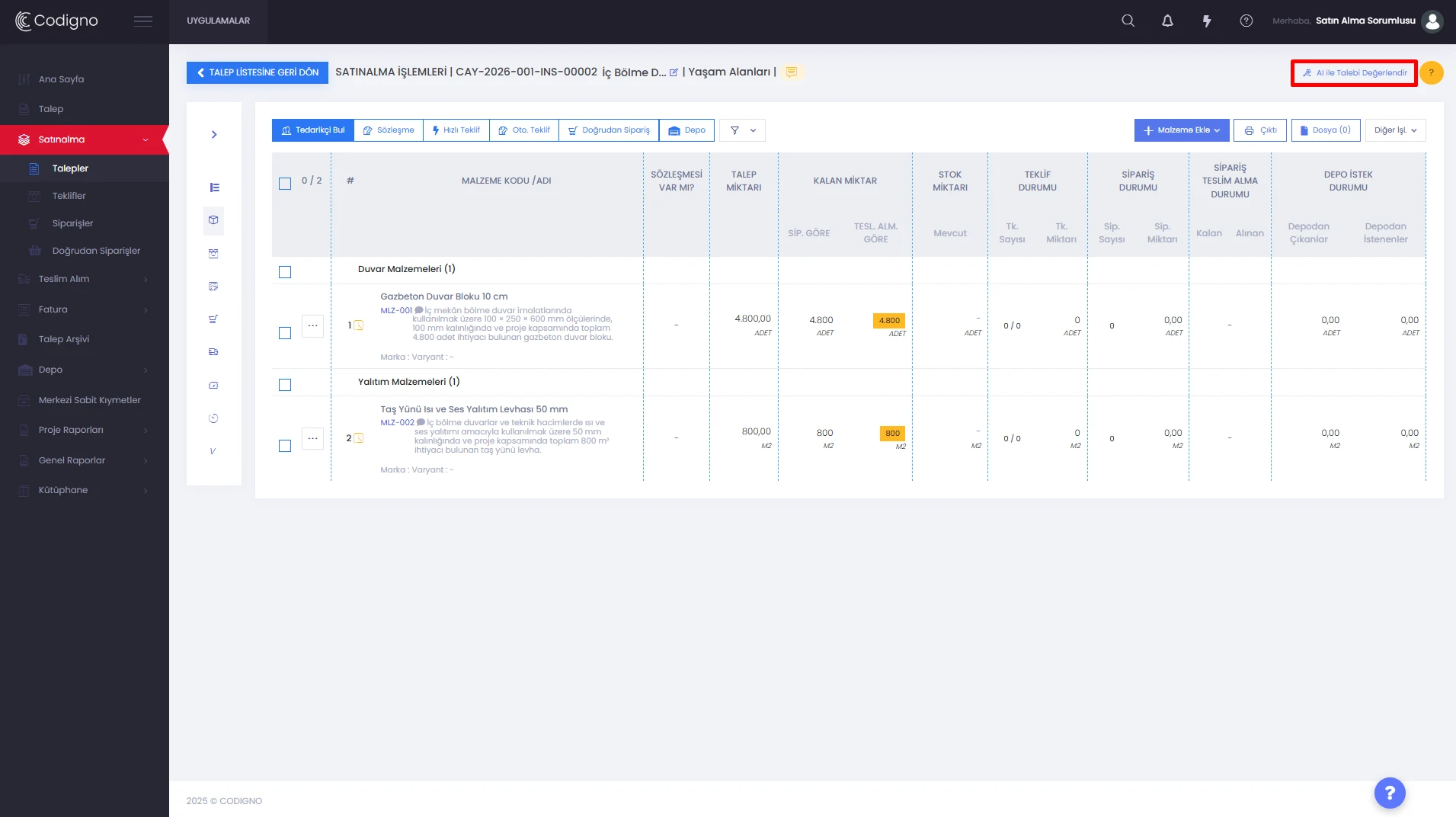The image size is (1456, 817).
Task: Open the notifications bell
Action: tap(1167, 21)
